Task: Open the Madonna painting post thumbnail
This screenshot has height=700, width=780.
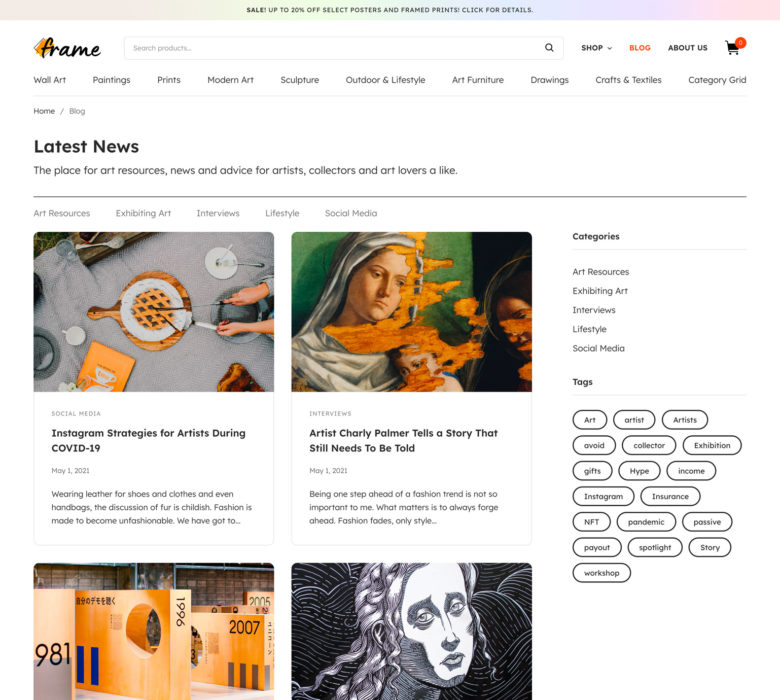Action: pos(411,312)
